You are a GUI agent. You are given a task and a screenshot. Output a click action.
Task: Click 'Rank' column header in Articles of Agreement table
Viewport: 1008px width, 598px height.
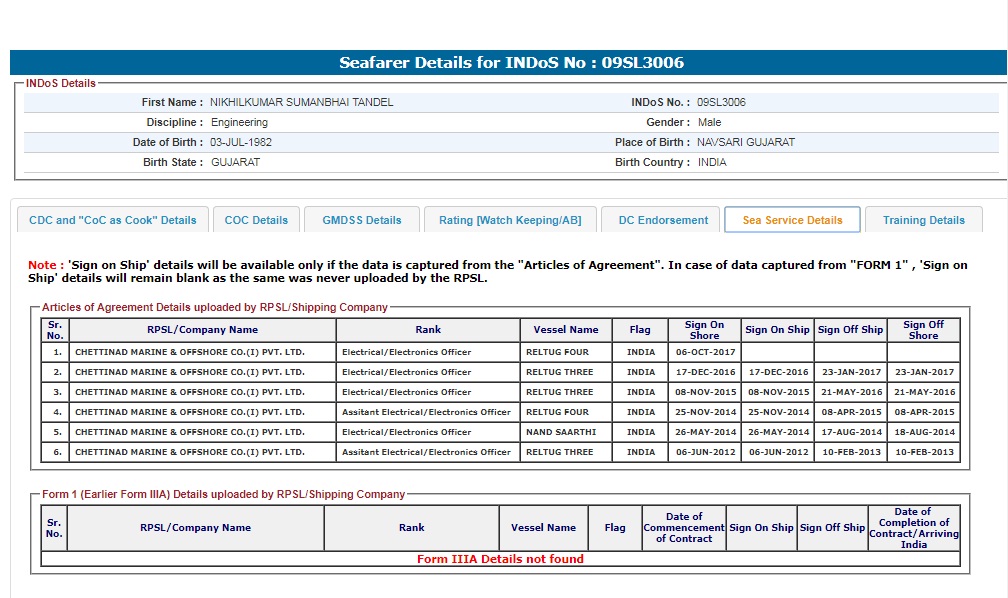[428, 330]
